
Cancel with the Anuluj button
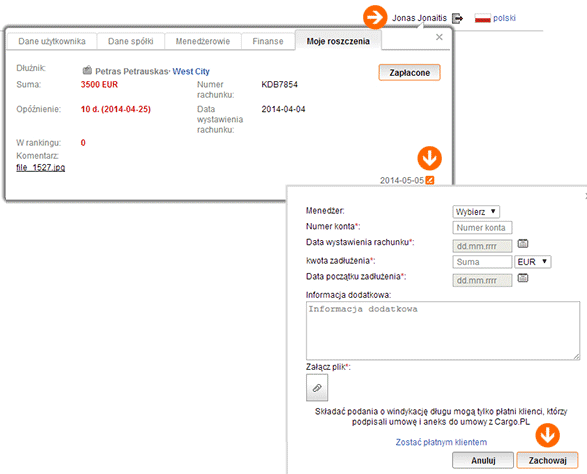click(483, 460)
